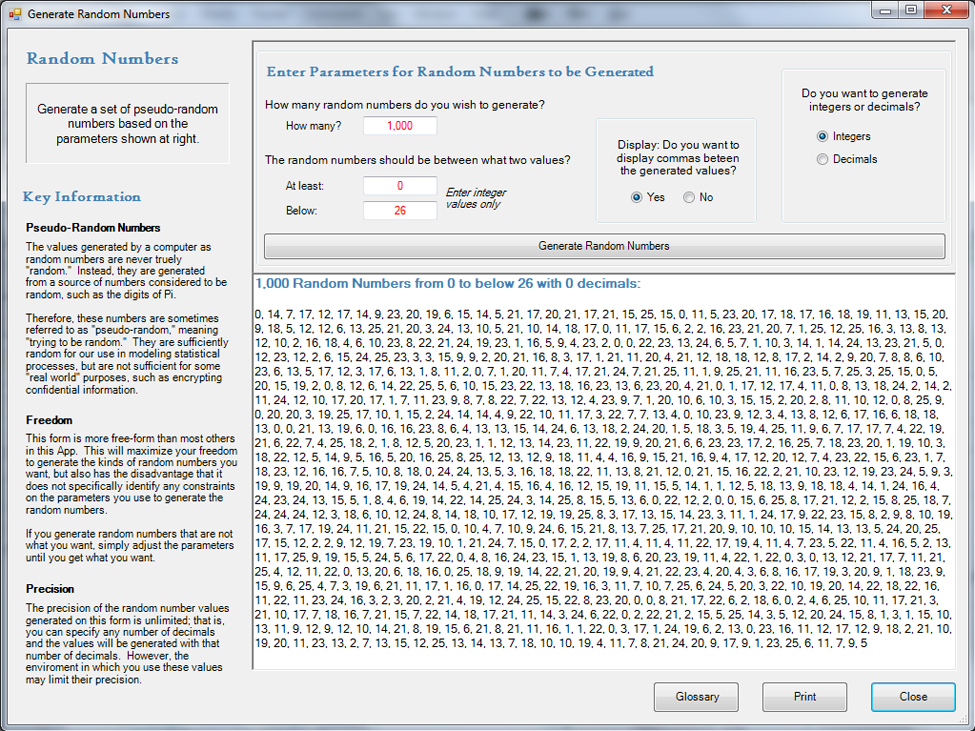Select Yes to display commas

click(636, 197)
